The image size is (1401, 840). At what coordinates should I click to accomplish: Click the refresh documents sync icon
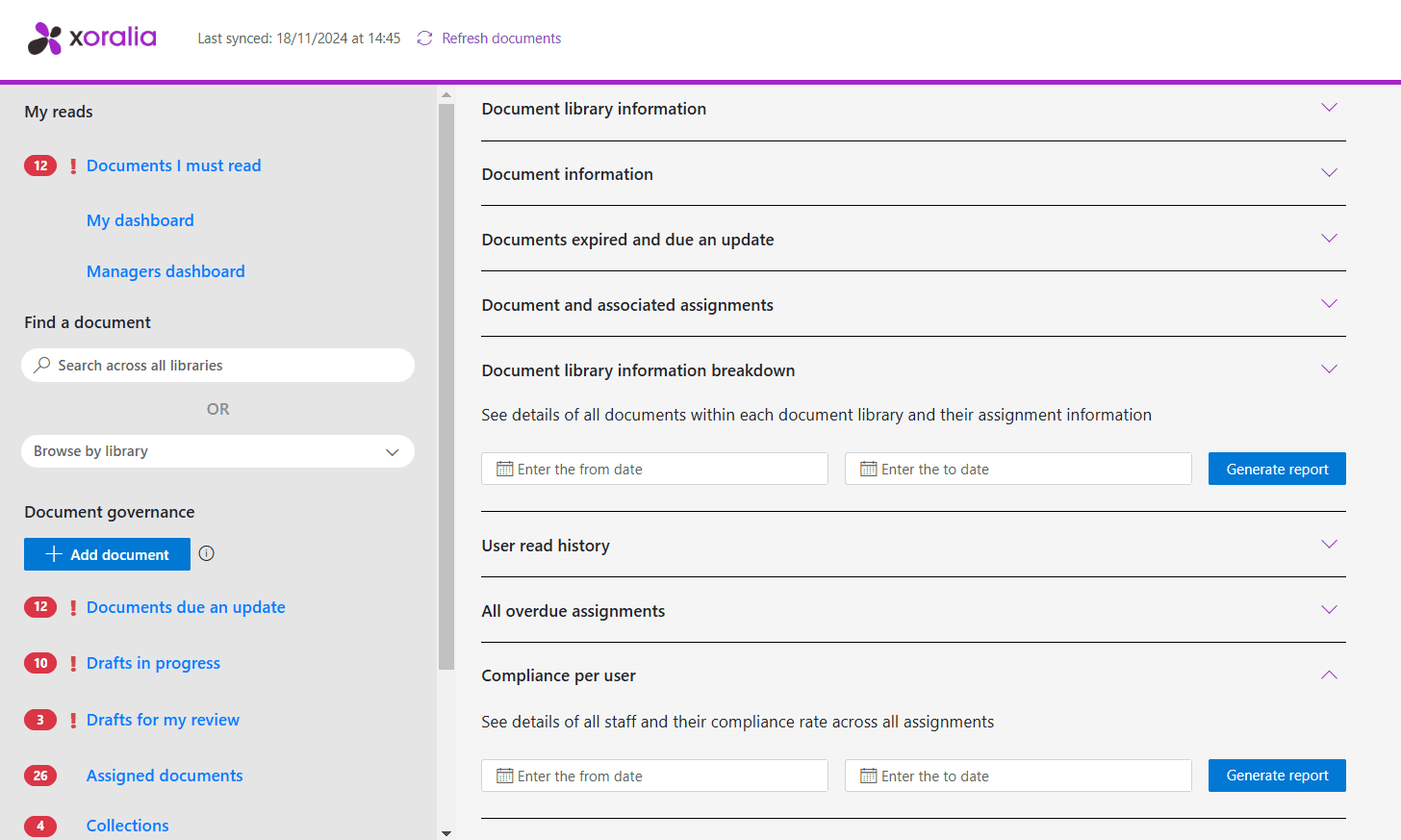tap(424, 38)
